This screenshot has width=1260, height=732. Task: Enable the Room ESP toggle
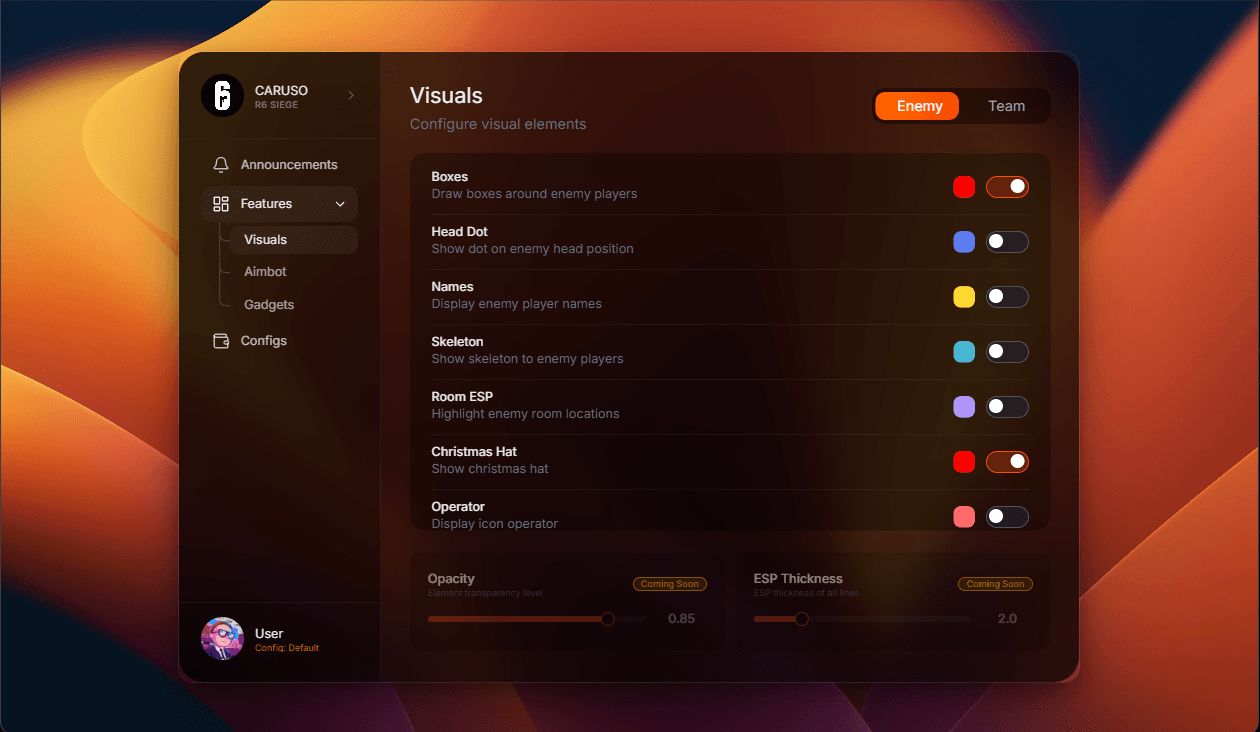tap(1007, 407)
